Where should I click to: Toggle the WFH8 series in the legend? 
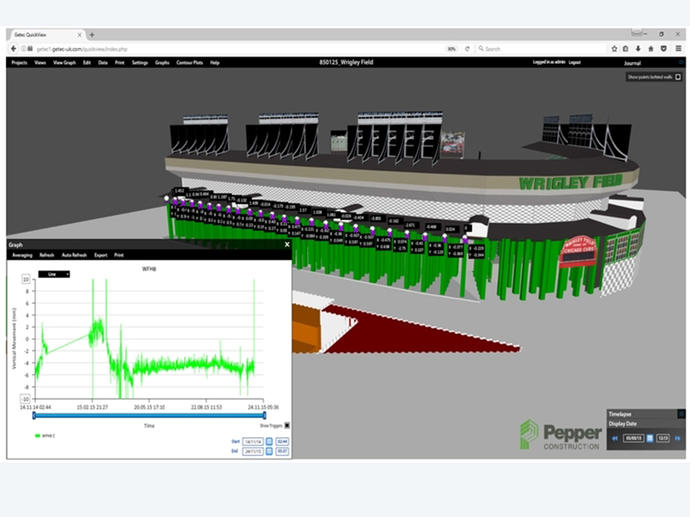[45, 436]
